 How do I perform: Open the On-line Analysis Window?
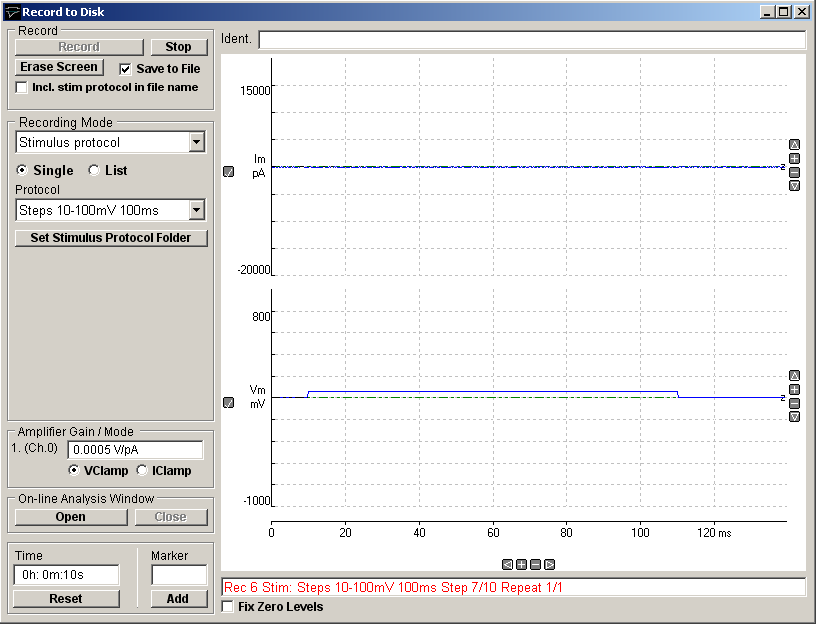(x=70, y=517)
